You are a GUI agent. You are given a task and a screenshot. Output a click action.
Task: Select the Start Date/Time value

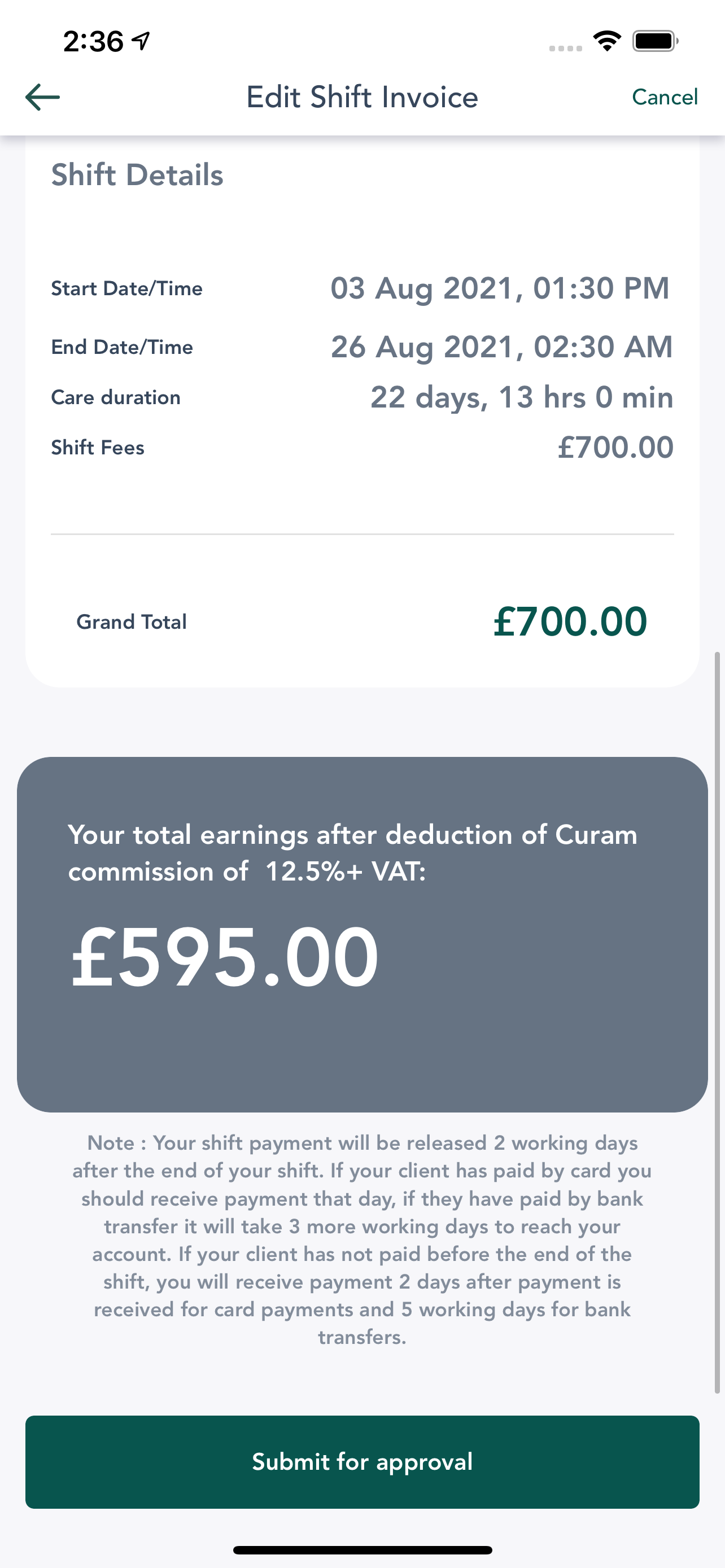(500, 288)
